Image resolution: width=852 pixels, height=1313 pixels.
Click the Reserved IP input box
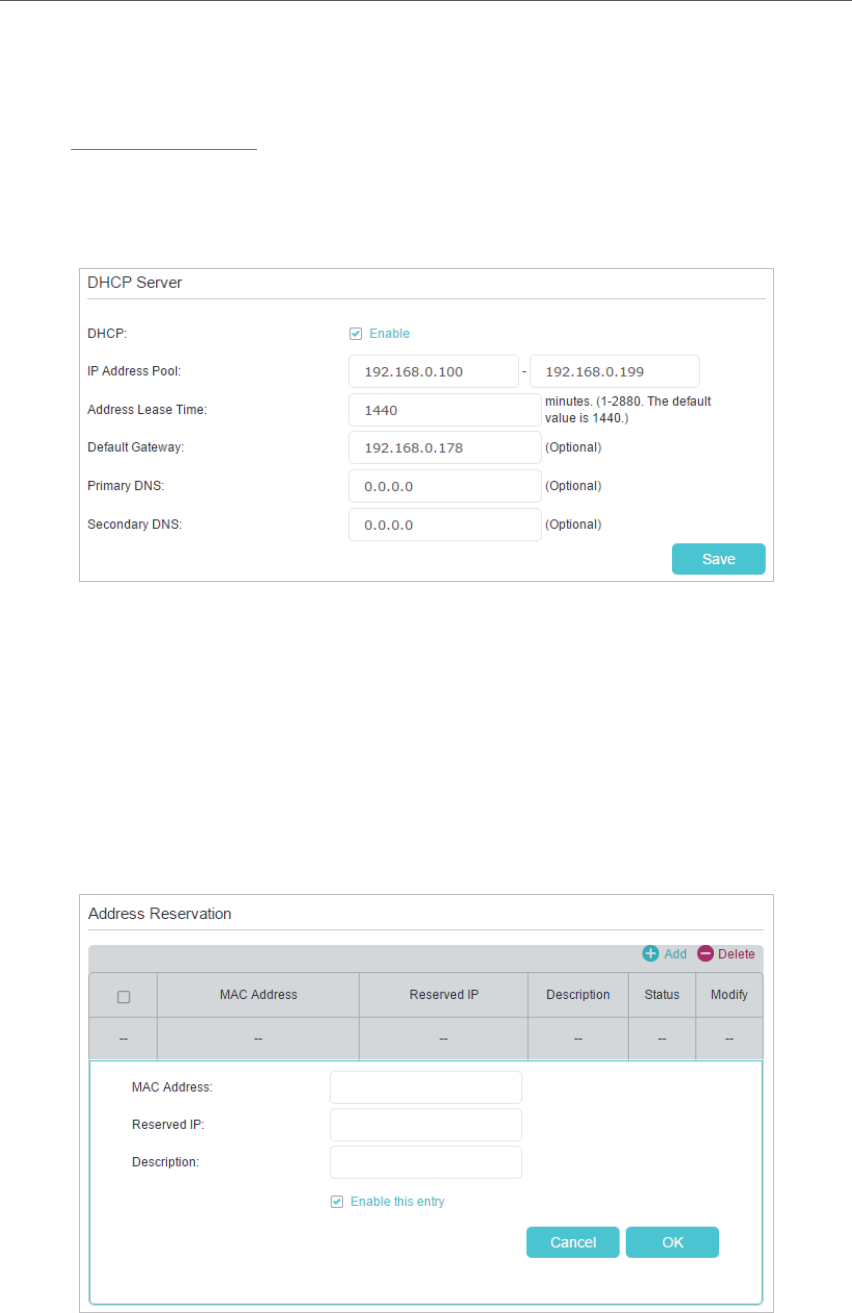(x=426, y=1125)
